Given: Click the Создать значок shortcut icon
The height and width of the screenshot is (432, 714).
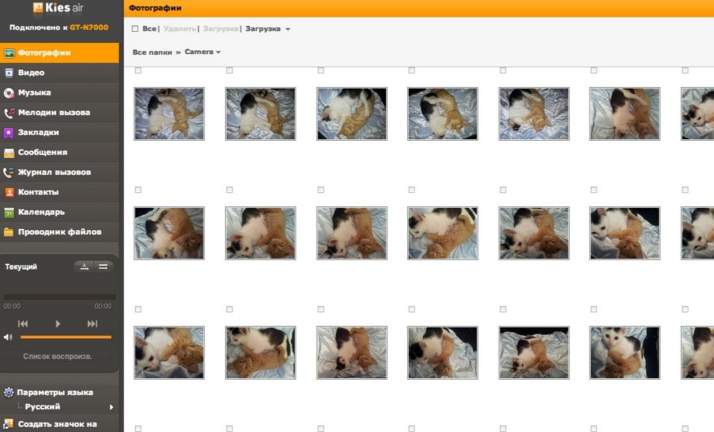Looking at the screenshot, I should [9, 424].
